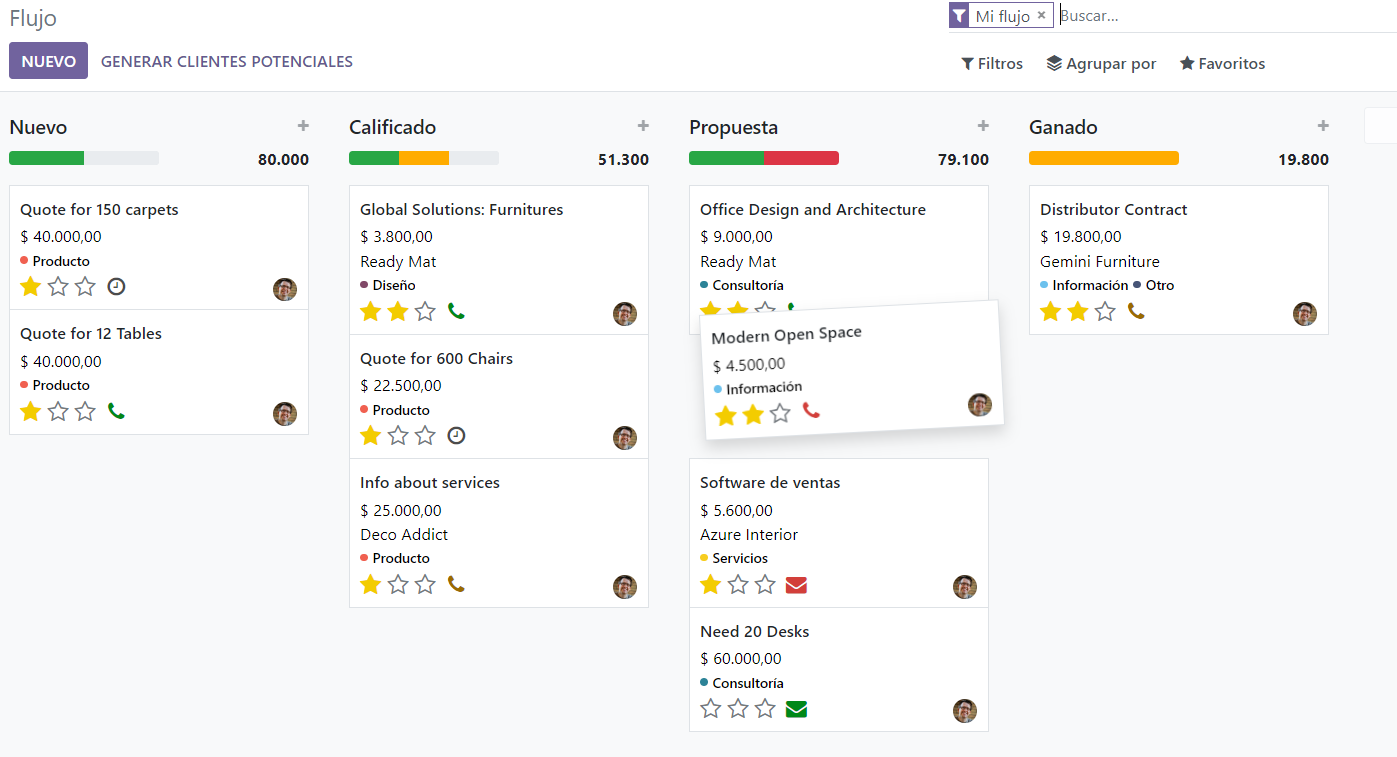Open the Favoritos dropdown
The width and height of the screenshot is (1397, 757).
coord(1222,63)
